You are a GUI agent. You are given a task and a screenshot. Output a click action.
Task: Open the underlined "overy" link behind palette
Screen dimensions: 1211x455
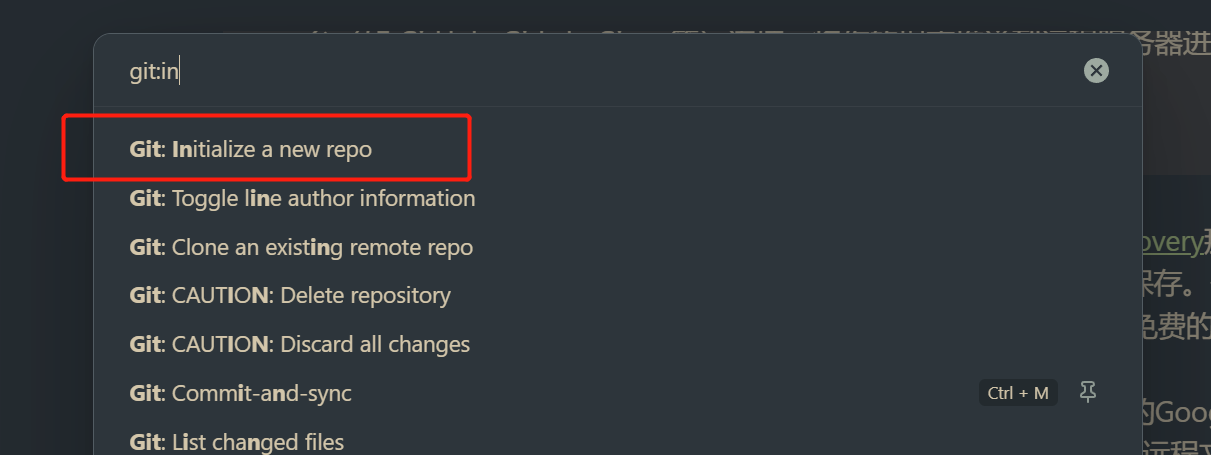[x=1170, y=242]
